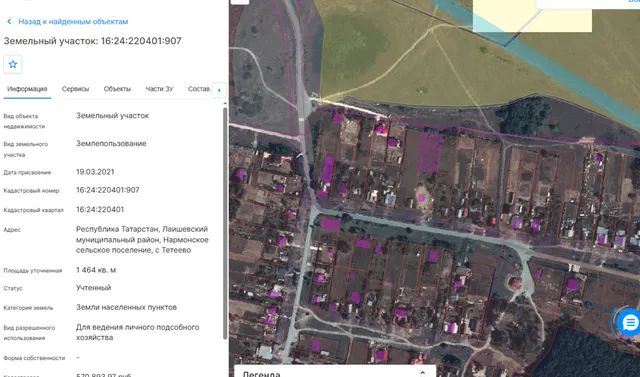Click the yellow highlighted parcel area
640x377 pixels.
tap(532, 16)
